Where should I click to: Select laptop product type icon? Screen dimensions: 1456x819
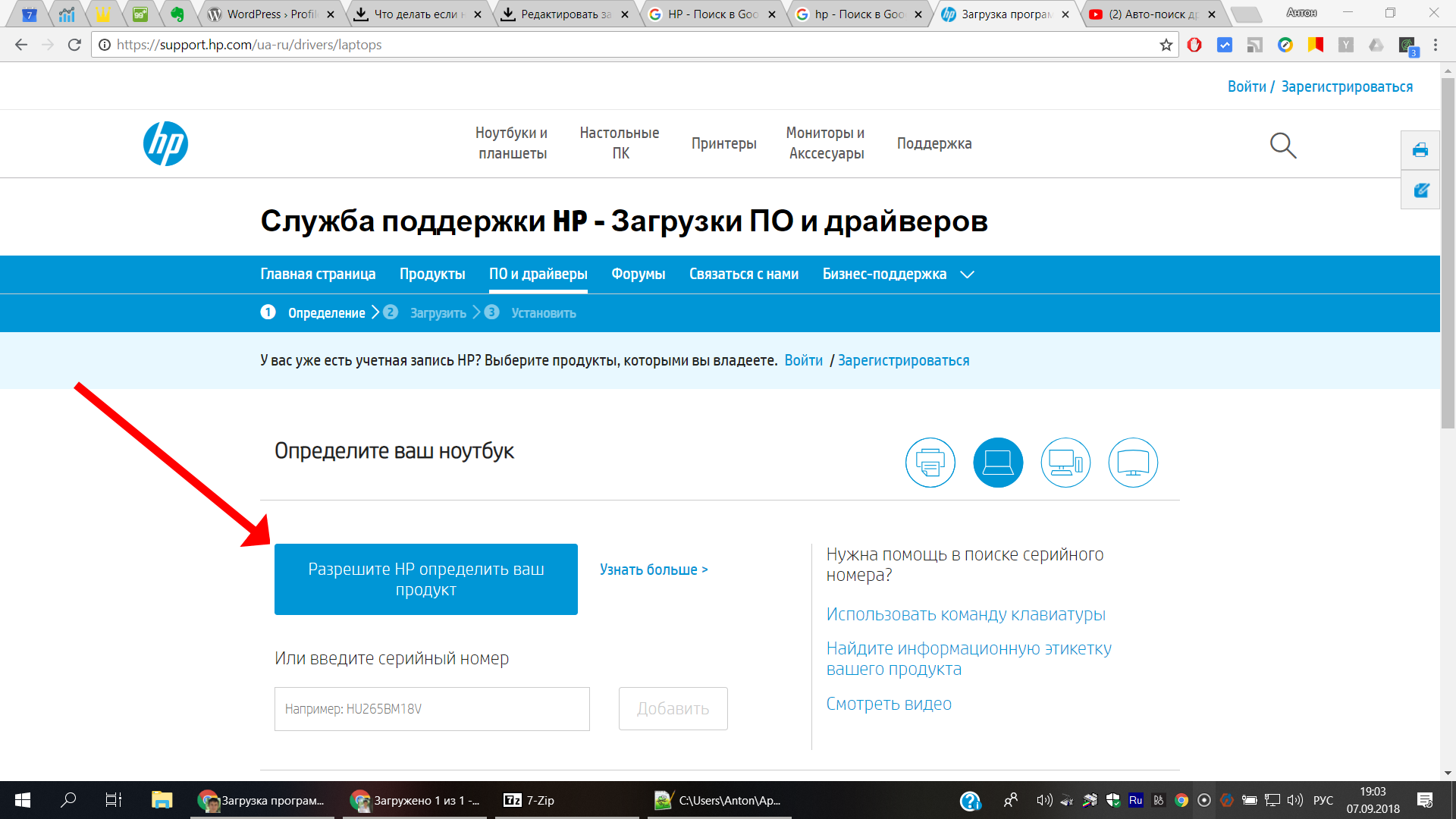pos(998,463)
